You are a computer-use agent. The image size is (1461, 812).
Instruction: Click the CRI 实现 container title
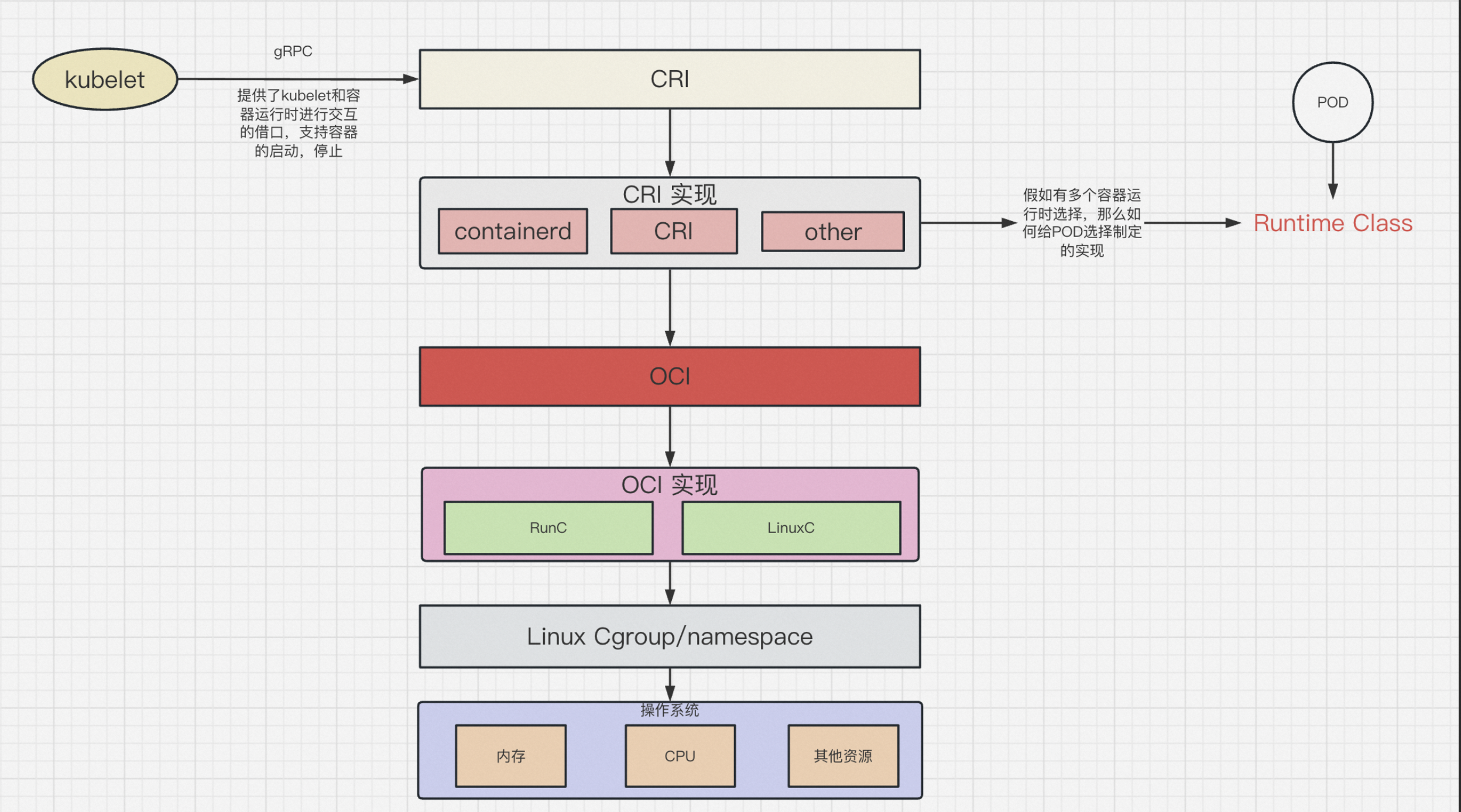pyautogui.click(x=670, y=194)
